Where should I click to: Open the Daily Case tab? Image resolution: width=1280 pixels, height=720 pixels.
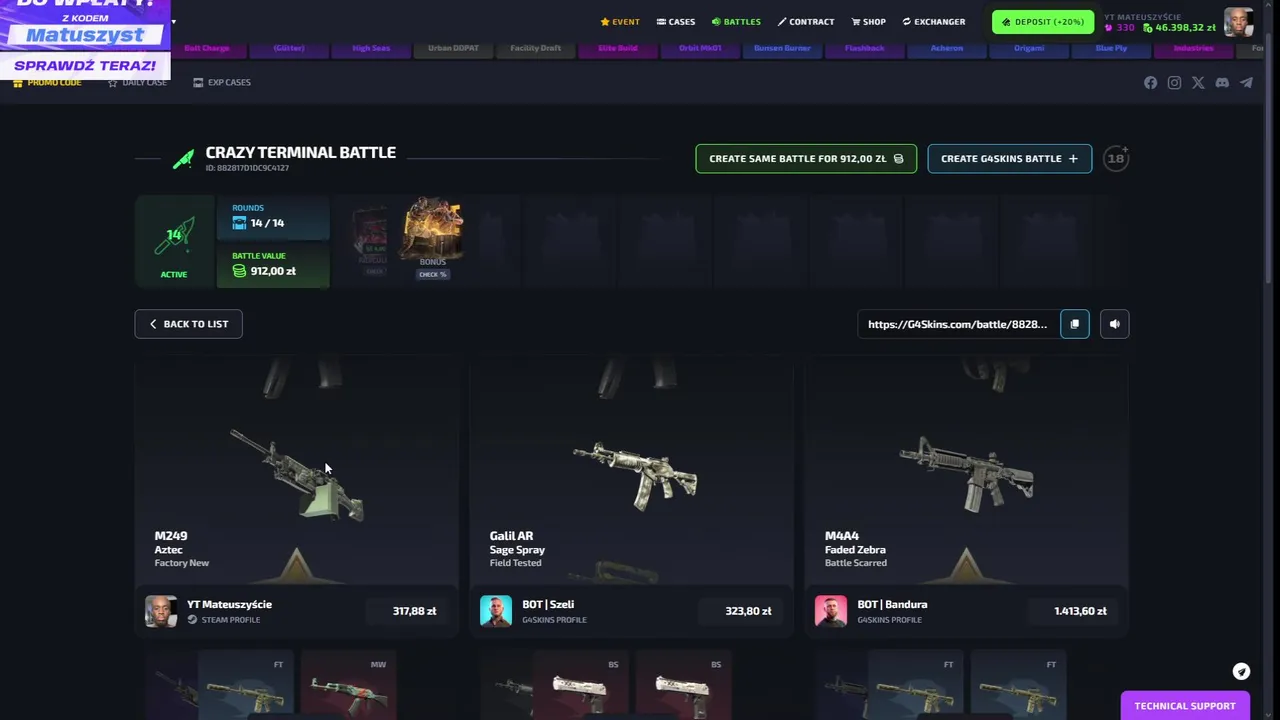(137, 82)
